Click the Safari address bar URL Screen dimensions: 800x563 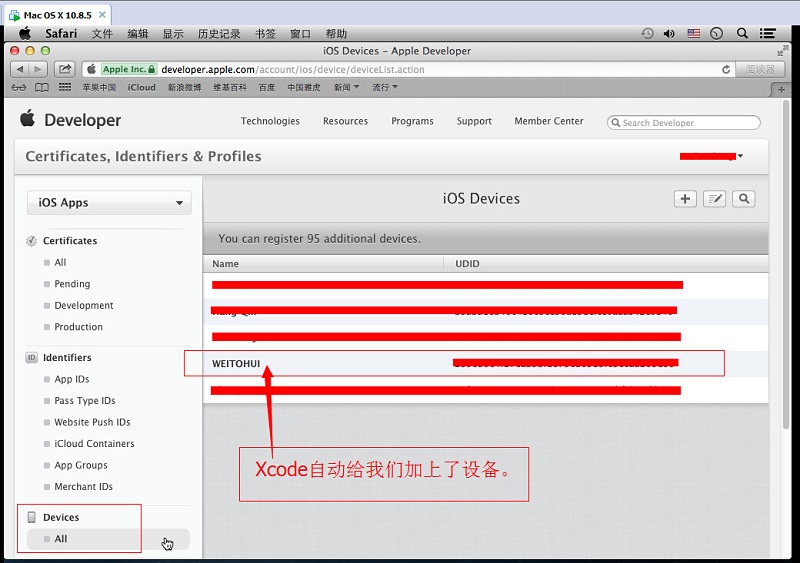293,69
